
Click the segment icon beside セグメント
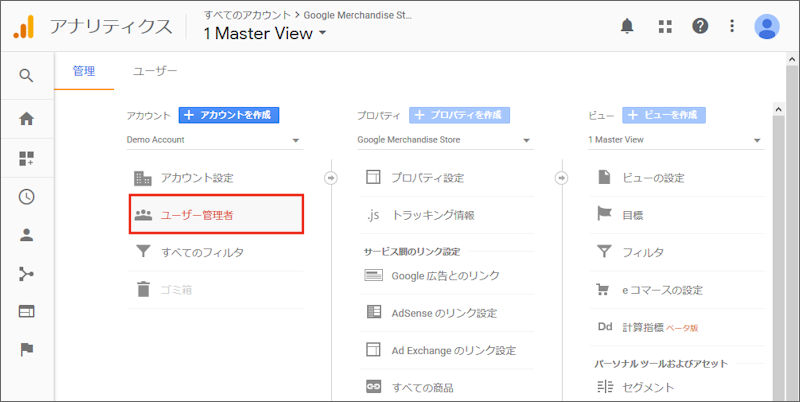[605, 387]
